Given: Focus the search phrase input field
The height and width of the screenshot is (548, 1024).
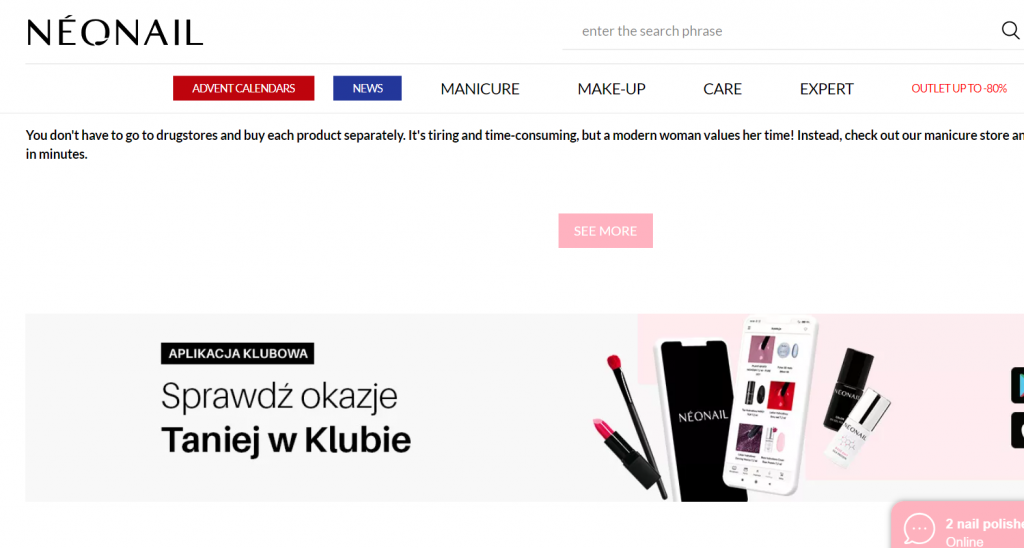Looking at the screenshot, I should [x=780, y=31].
